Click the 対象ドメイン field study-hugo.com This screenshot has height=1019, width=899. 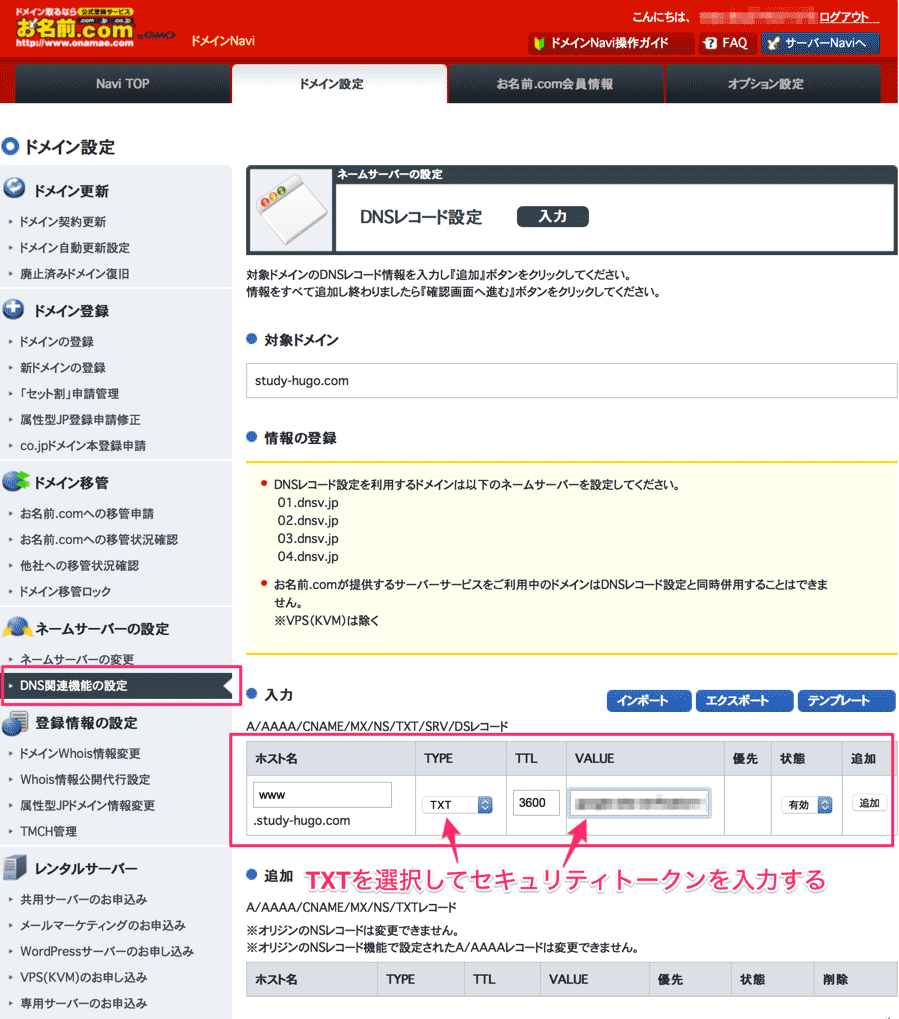[x=571, y=380]
